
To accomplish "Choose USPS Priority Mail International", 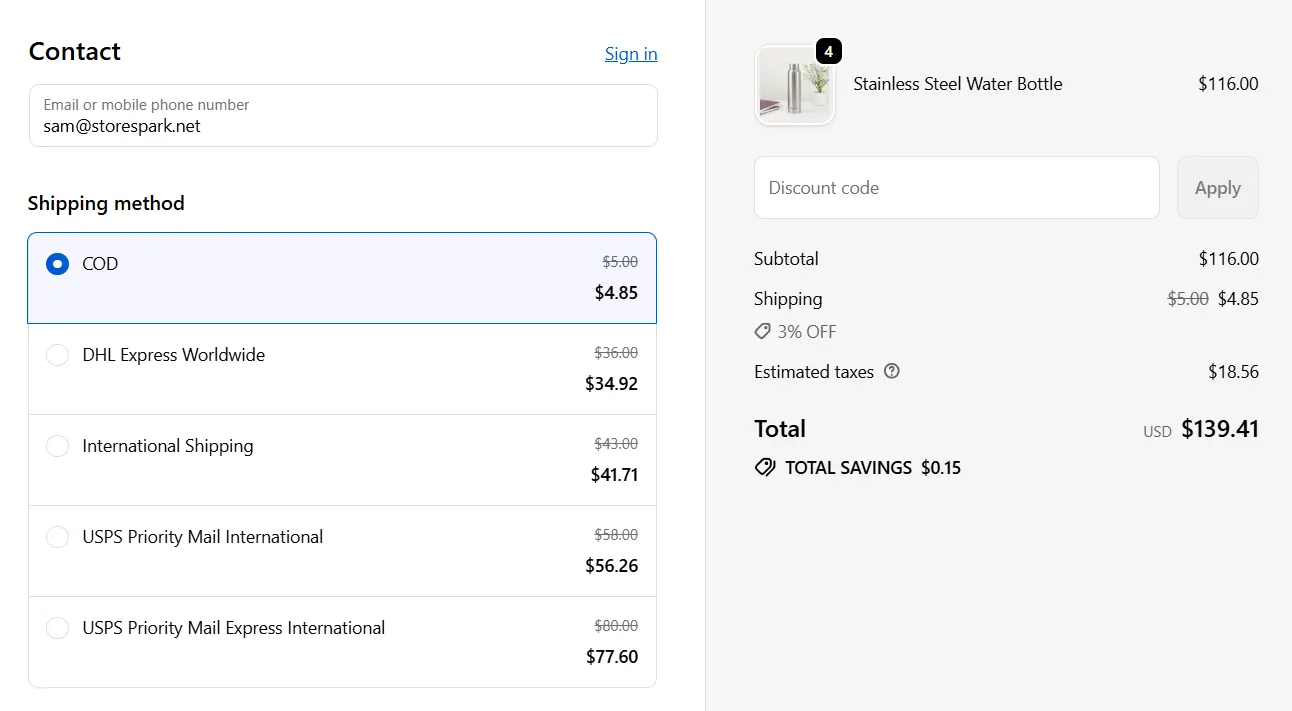I will [x=57, y=537].
